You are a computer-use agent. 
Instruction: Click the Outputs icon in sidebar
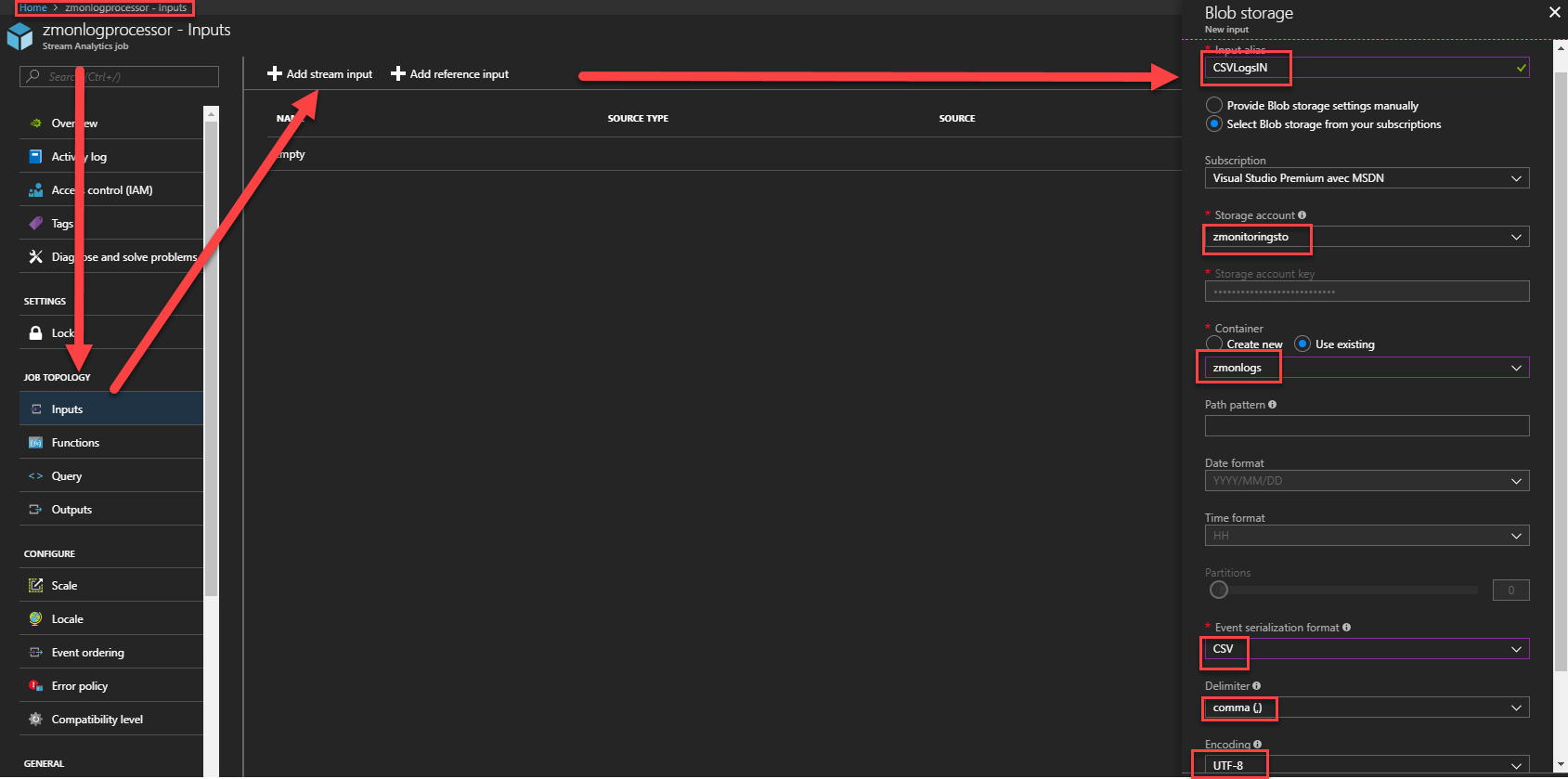(35, 510)
